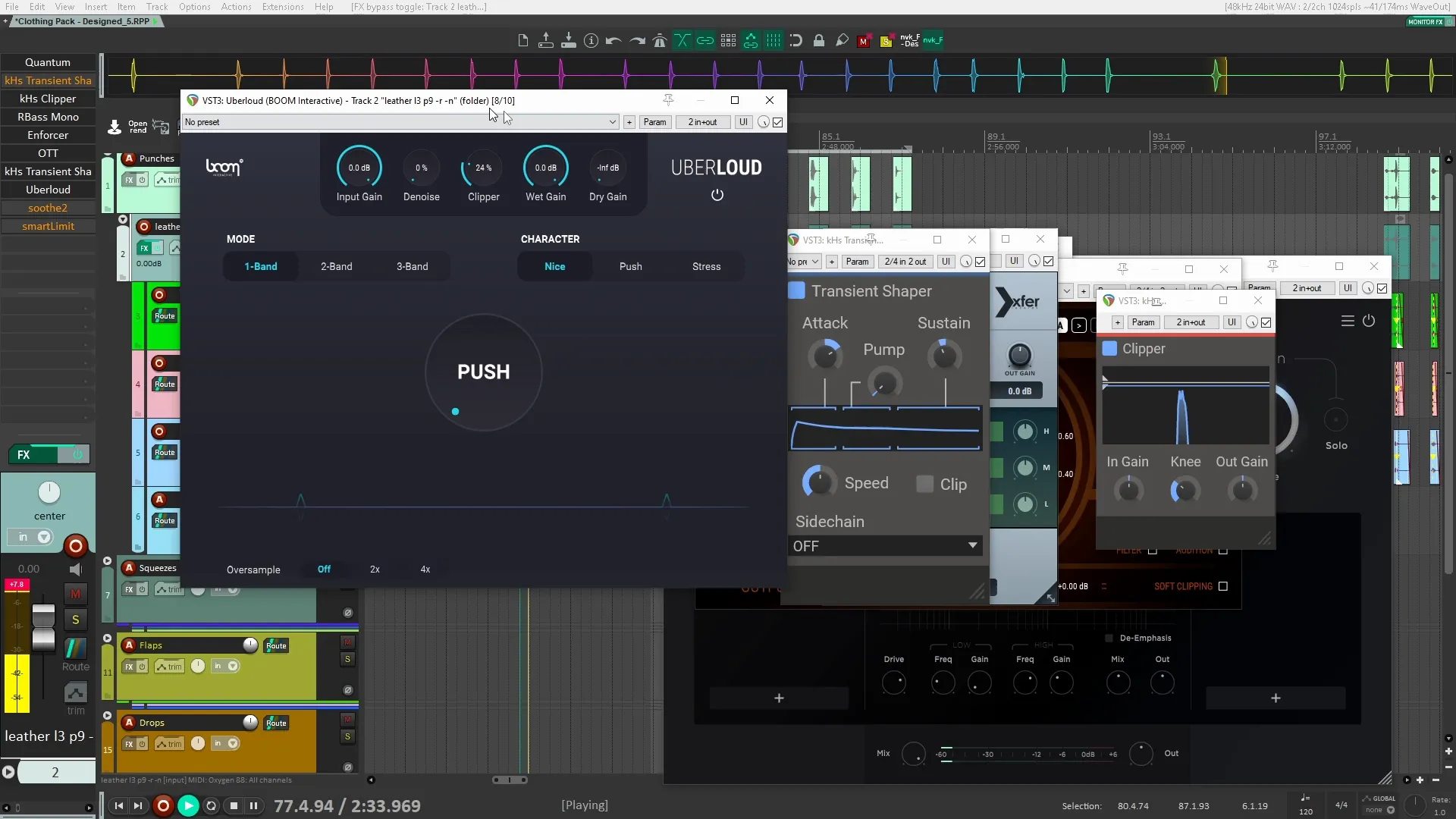Solo the Flaps track
Image resolution: width=1456 pixels, height=819 pixels.
coord(347,659)
